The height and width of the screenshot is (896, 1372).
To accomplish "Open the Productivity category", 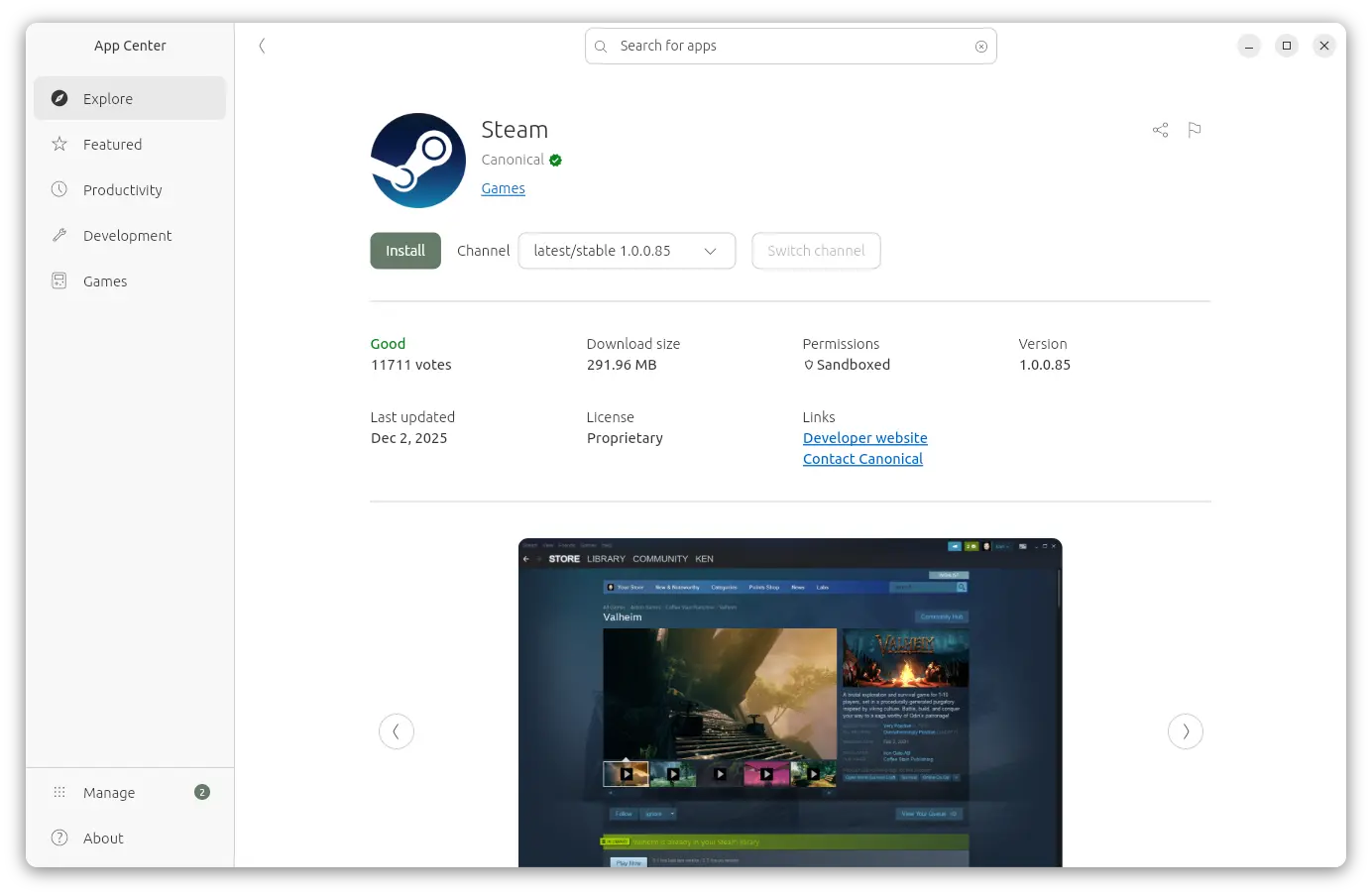I will pos(130,189).
